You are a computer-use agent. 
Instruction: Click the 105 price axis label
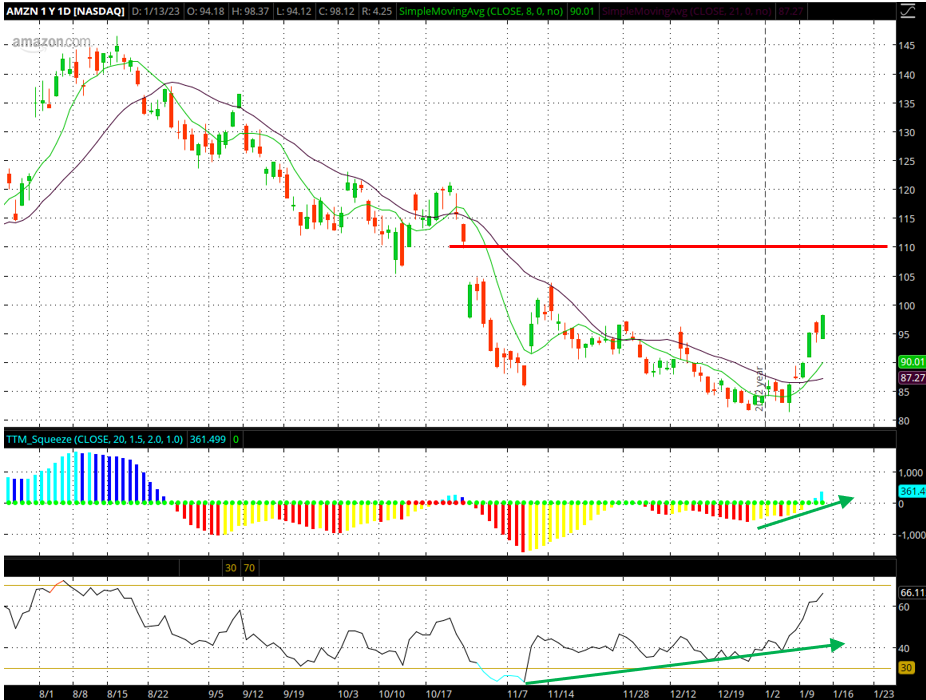907,277
